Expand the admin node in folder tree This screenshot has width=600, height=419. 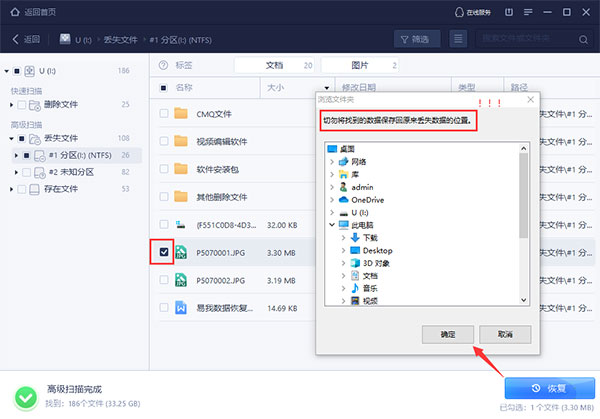tap(332, 186)
